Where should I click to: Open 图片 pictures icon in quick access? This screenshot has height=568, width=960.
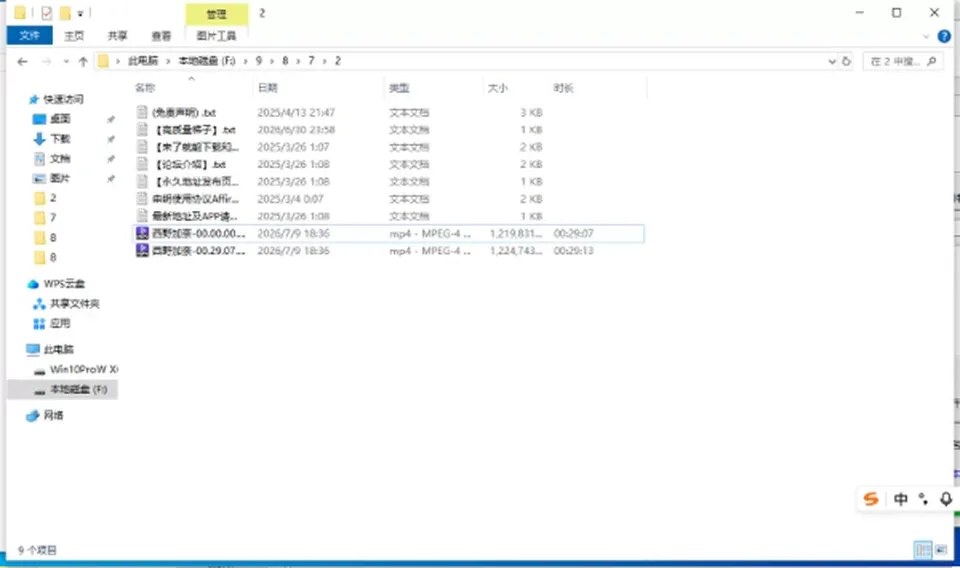coord(39,178)
